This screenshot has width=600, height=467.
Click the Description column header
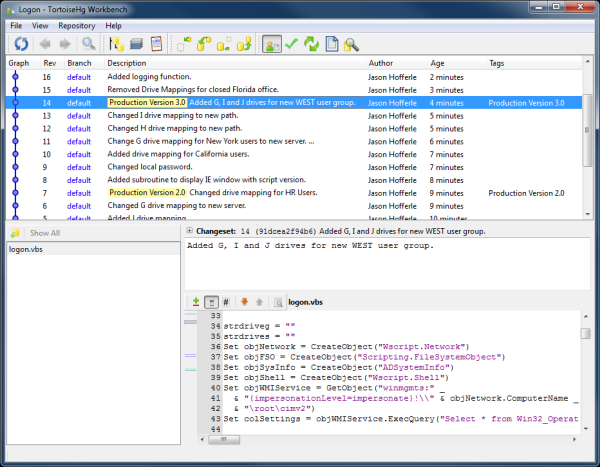tap(235, 63)
